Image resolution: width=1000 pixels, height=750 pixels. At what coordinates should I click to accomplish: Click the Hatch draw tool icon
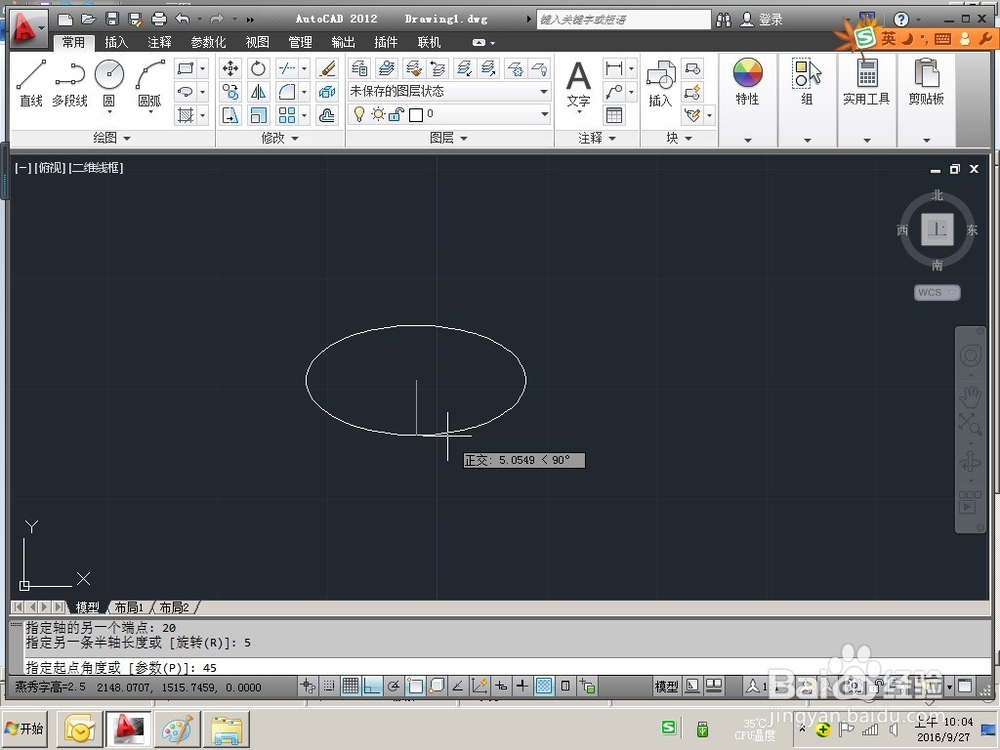pyautogui.click(x=186, y=115)
